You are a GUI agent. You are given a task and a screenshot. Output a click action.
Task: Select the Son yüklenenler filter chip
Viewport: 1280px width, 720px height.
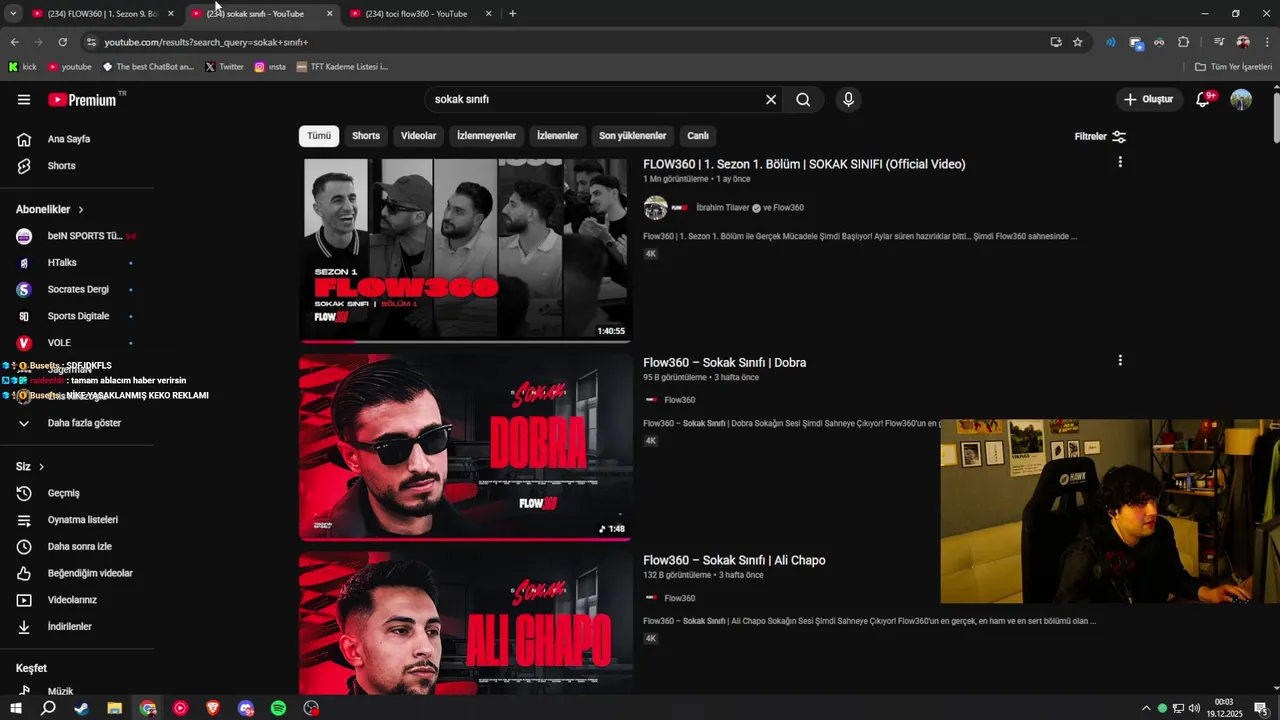[x=633, y=136]
